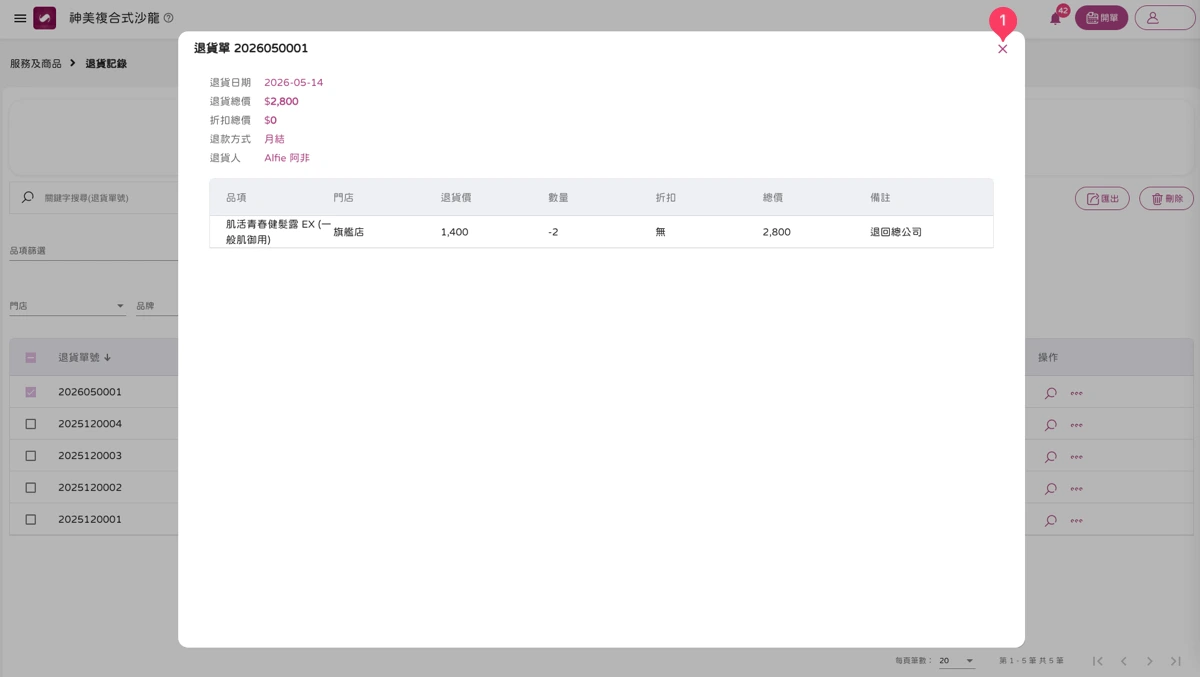The image size is (1200, 677).
Task: Open more options for order 2025120002
Action: click(1076, 489)
